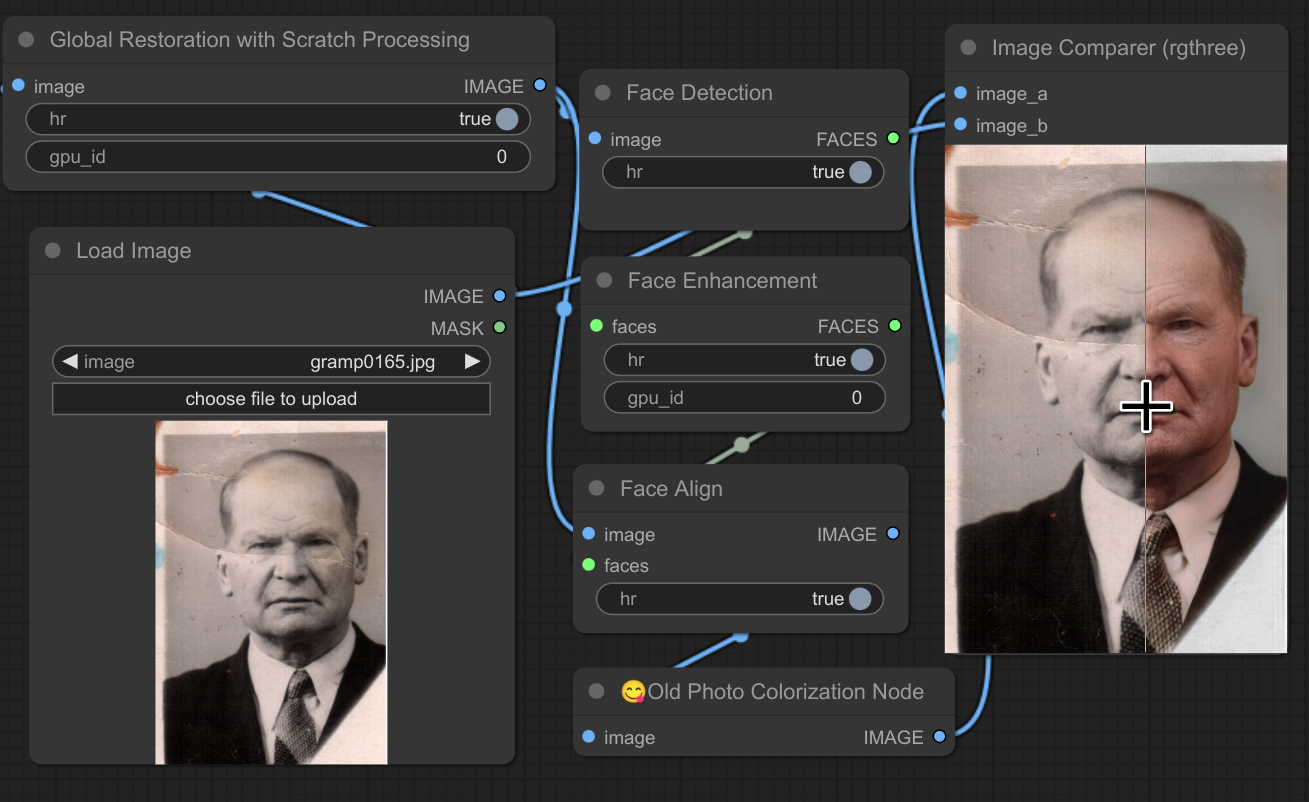The width and height of the screenshot is (1309, 802).
Task: Click the Face Enhancement gpu_id field
Action: [744, 398]
